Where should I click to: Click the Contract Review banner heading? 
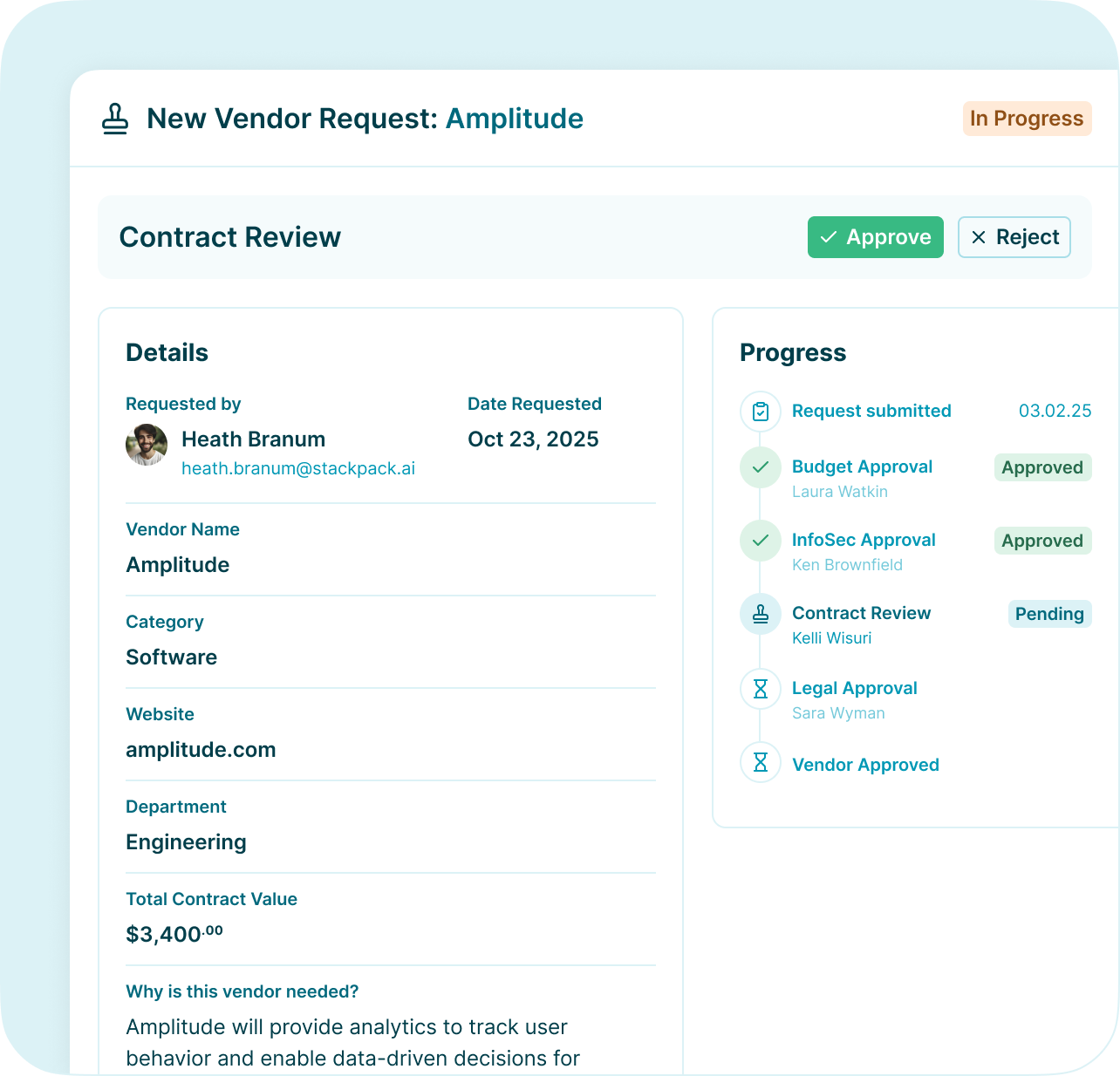[229, 237]
